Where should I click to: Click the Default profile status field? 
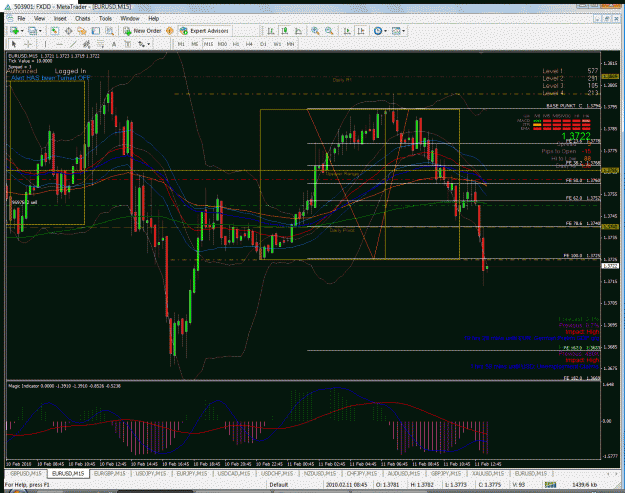279,485
